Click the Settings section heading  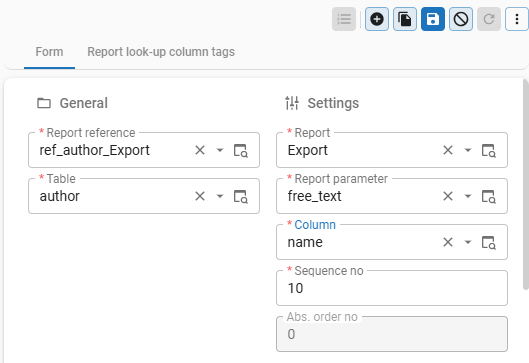click(x=333, y=103)
